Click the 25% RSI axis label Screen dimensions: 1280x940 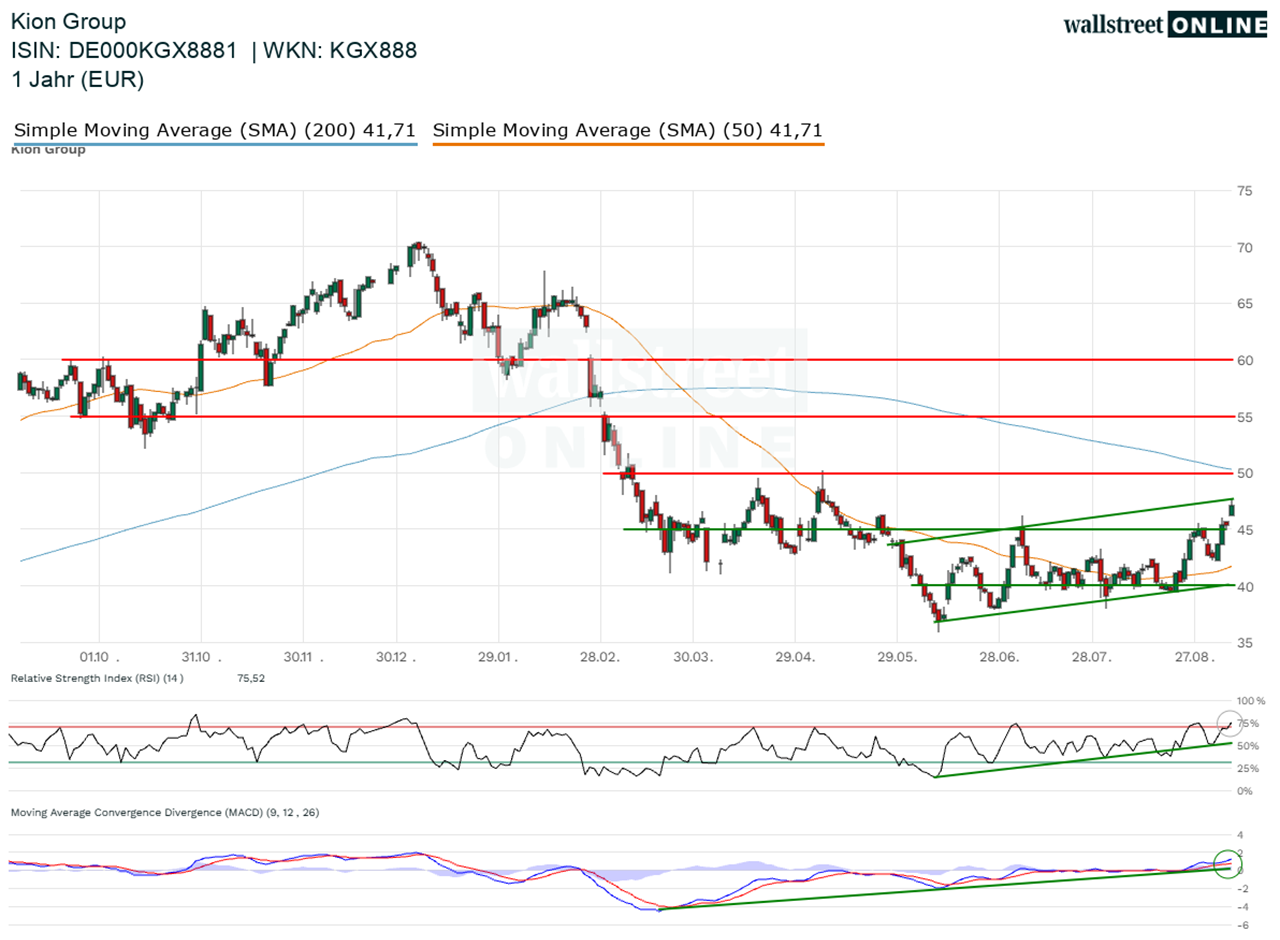tap(1248, 768)
